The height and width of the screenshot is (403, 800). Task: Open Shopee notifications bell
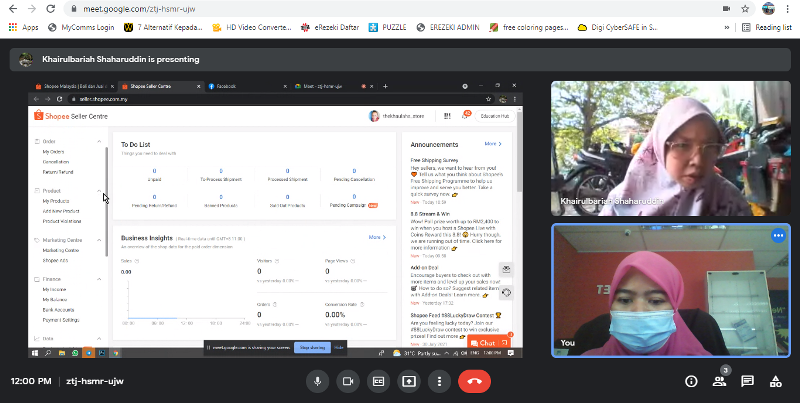pos(465,116)
